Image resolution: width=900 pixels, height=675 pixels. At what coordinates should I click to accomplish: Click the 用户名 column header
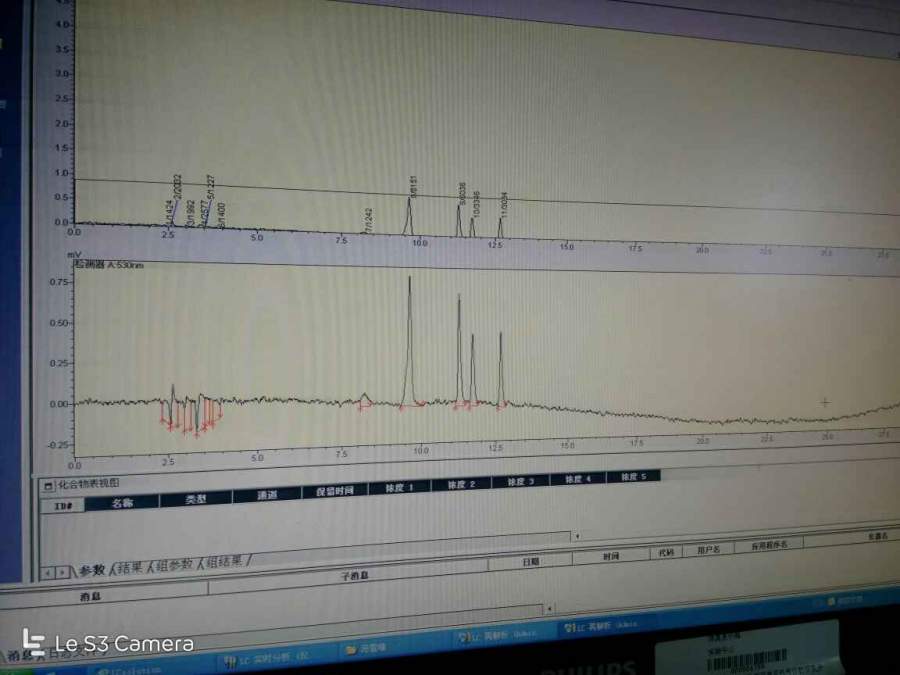pyautogui.click(x=709, y=549)
